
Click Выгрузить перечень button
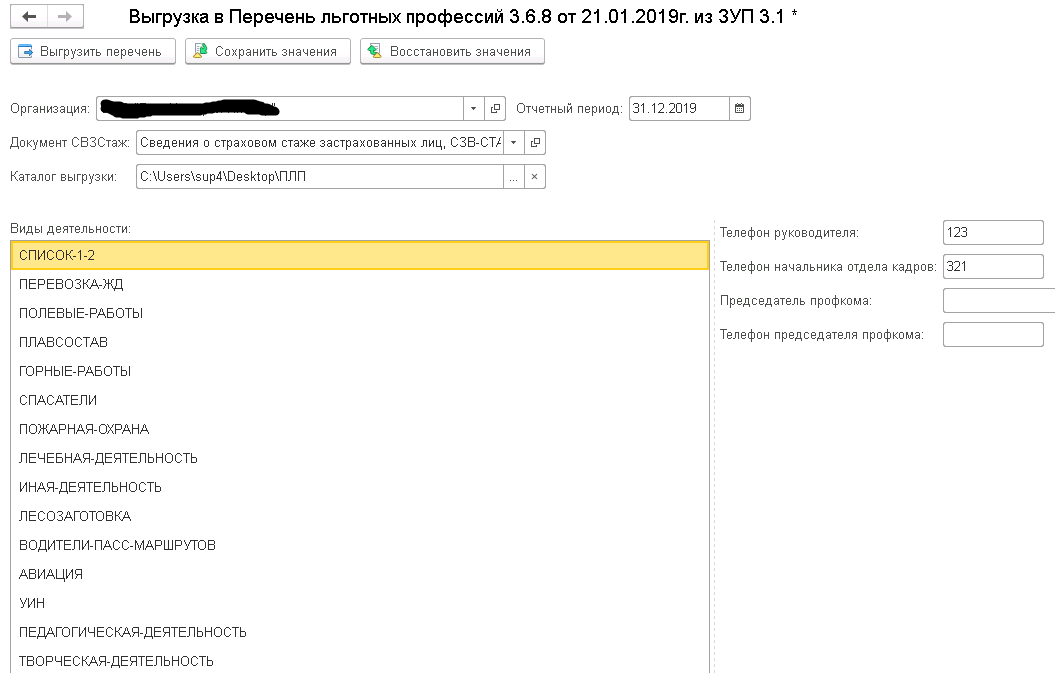[93, 52]
